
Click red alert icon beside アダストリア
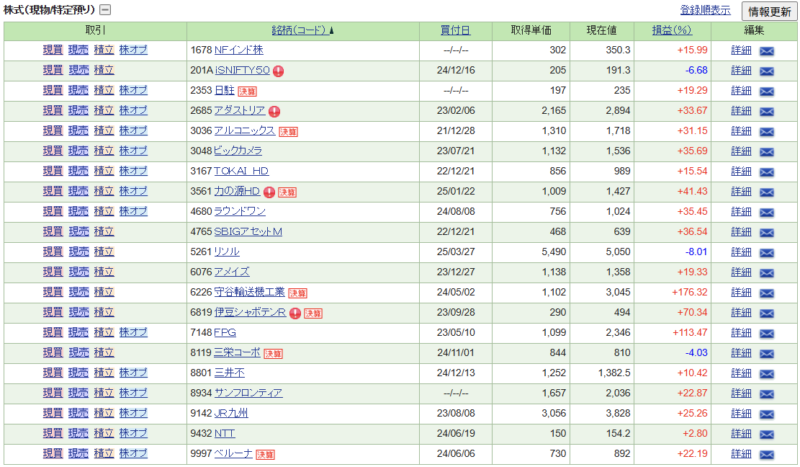(274, 111)
